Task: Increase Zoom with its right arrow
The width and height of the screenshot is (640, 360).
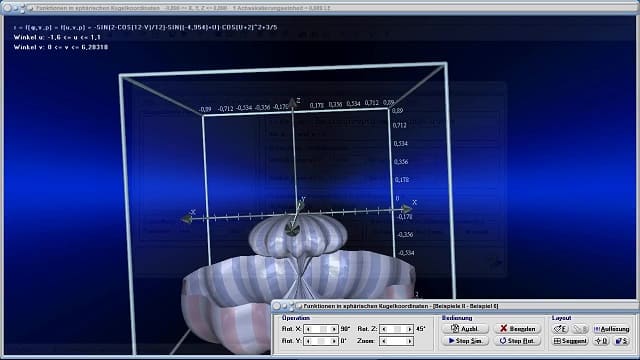Action: click(x=409, y=341)
